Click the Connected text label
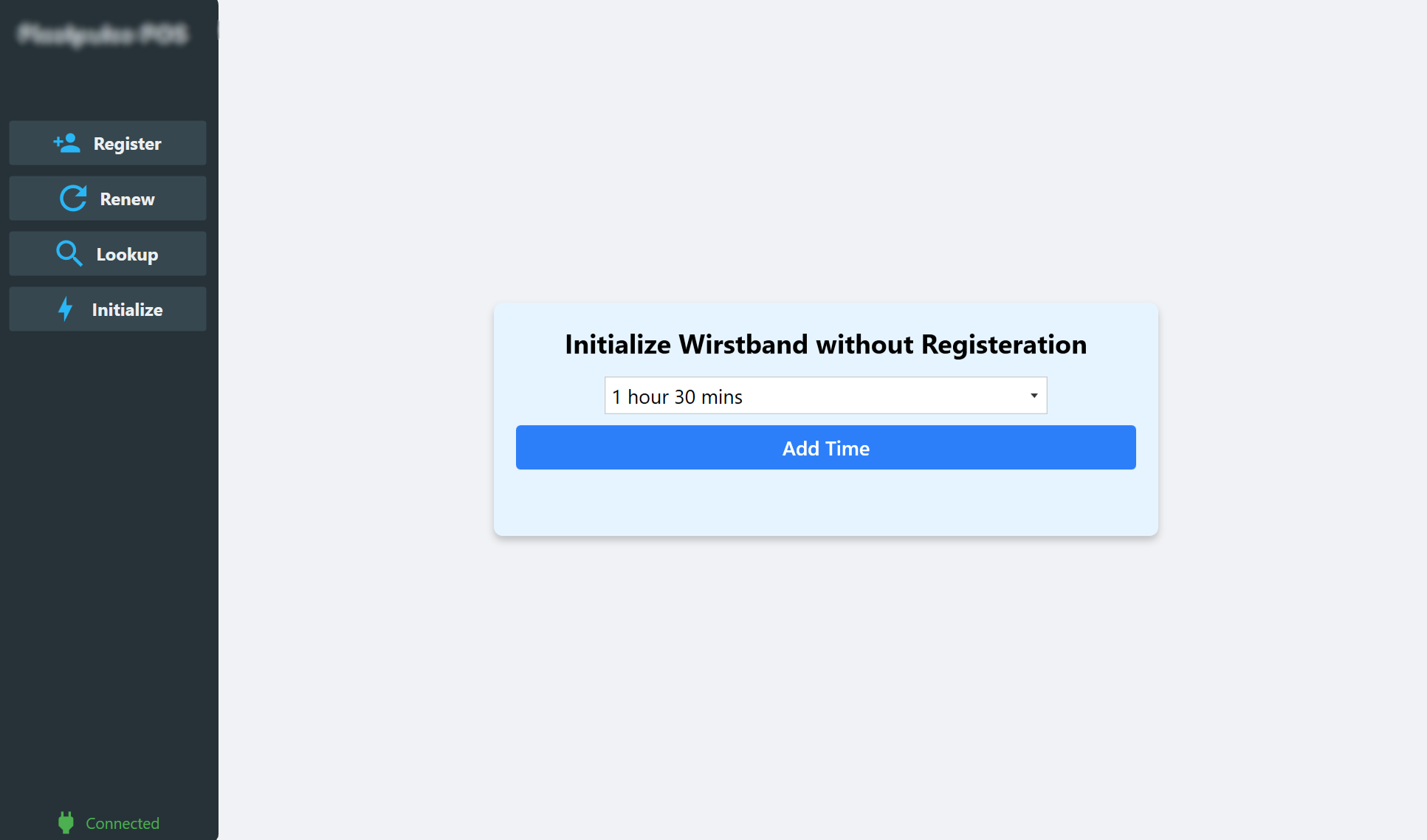Viewport: 1427px width, 840px height. click(122, 822)
